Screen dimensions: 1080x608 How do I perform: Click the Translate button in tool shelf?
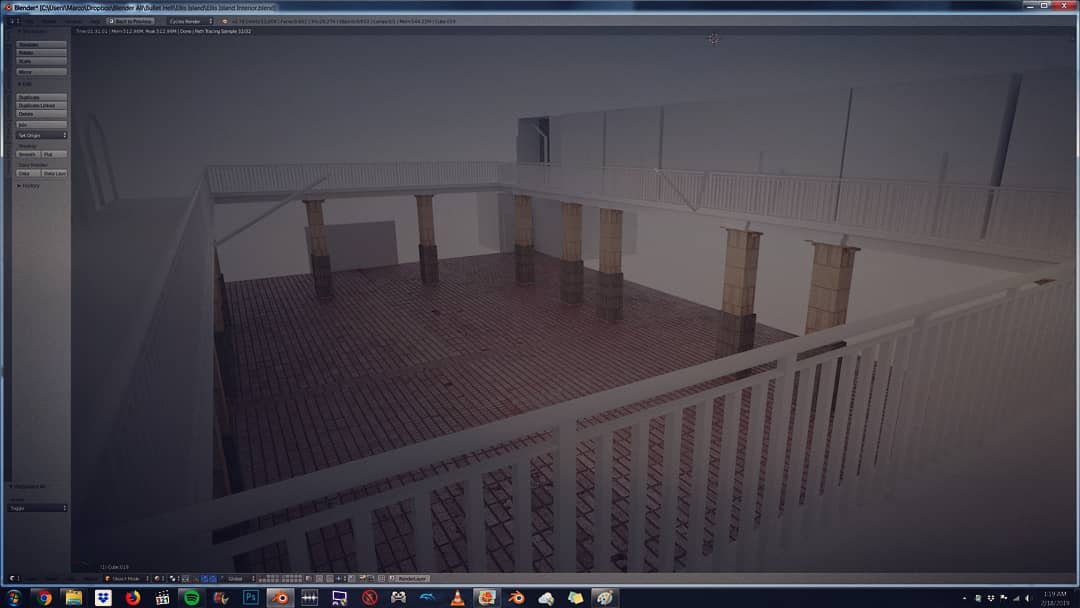tap(41, 45)
